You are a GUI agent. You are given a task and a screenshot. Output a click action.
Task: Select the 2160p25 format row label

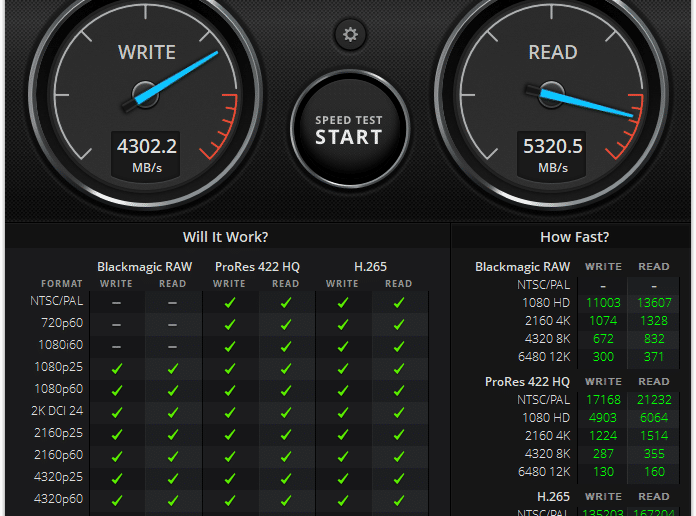59,433
